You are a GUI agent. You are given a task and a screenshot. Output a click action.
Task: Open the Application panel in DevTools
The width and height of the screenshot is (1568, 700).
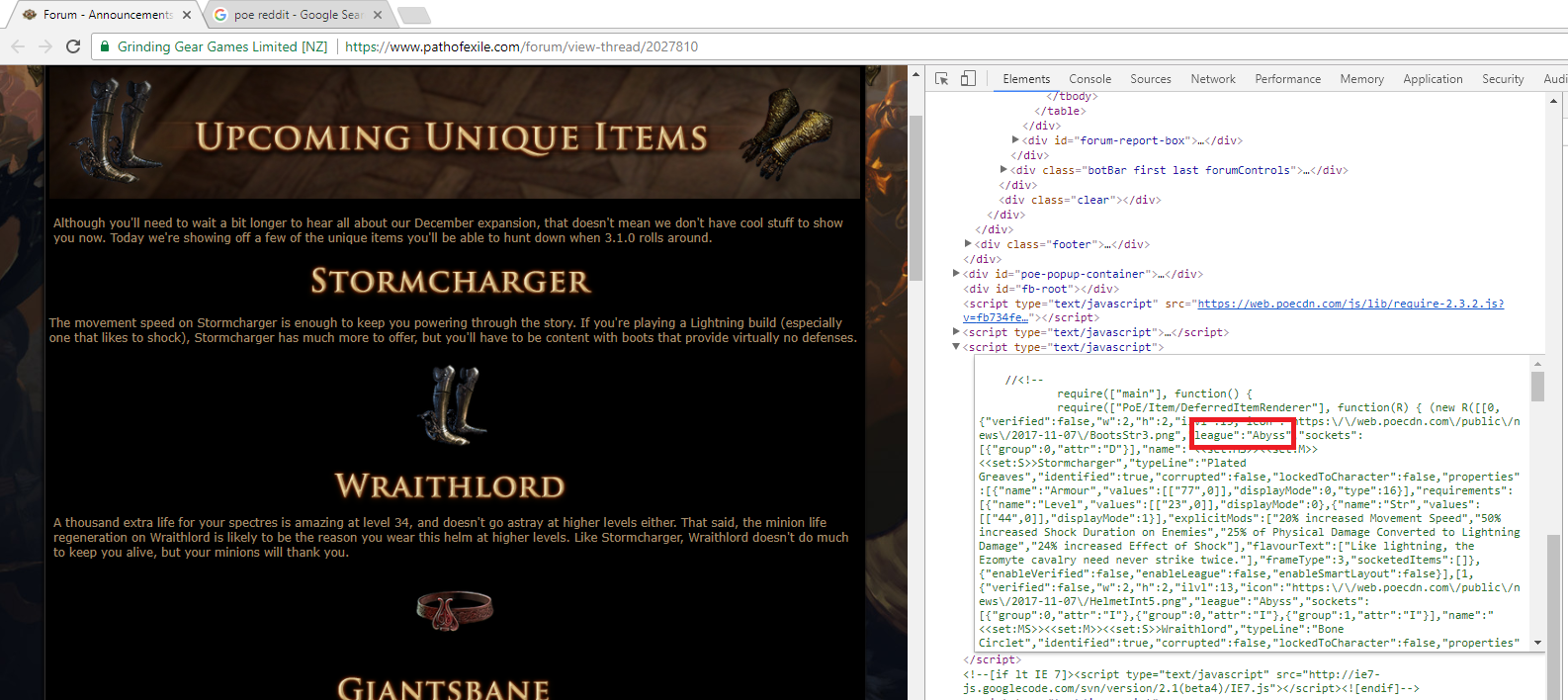tap(1433, 79)
